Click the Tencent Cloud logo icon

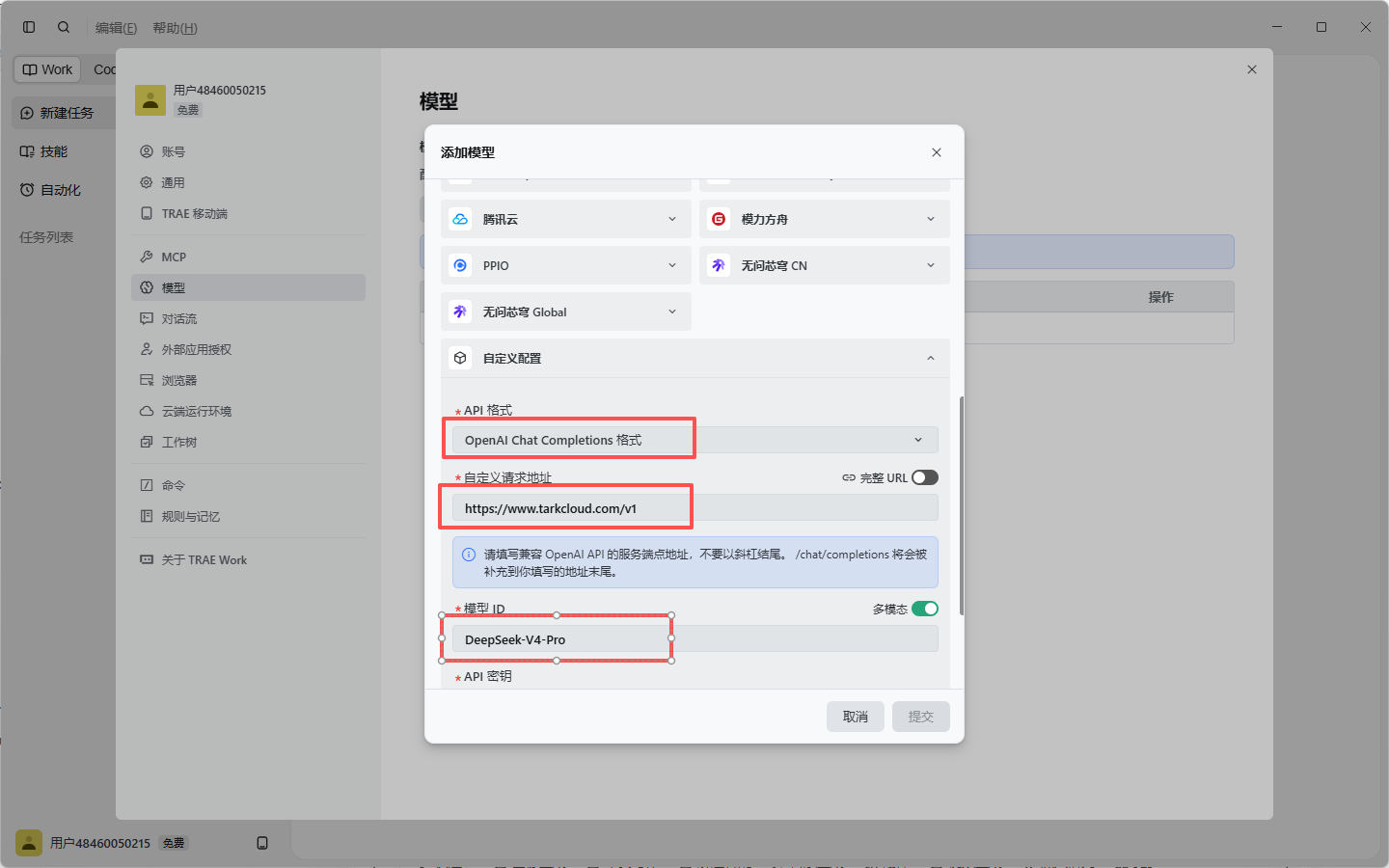(x=460, y=219)
